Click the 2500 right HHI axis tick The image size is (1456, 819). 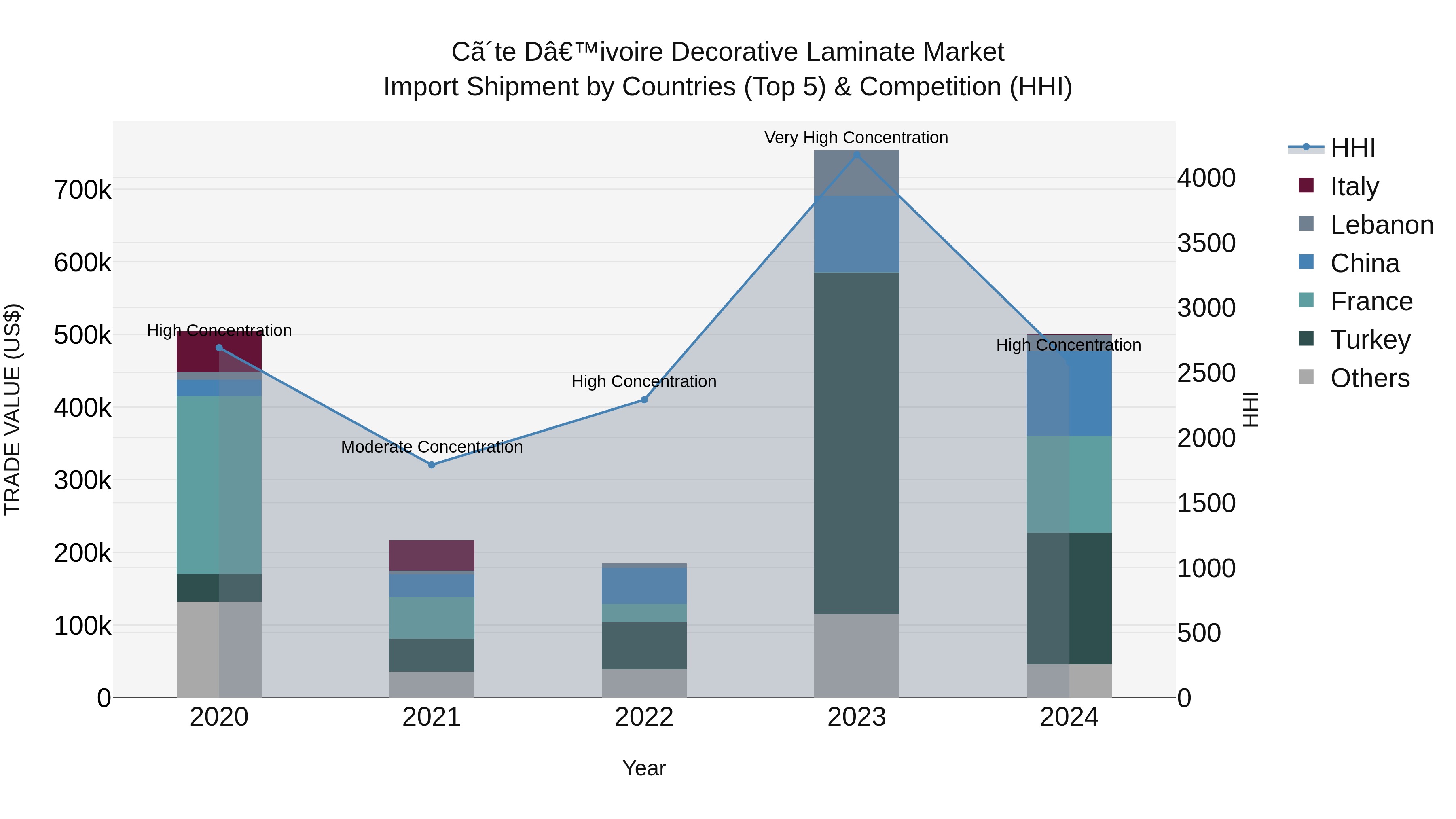[x=1207, y=373]
